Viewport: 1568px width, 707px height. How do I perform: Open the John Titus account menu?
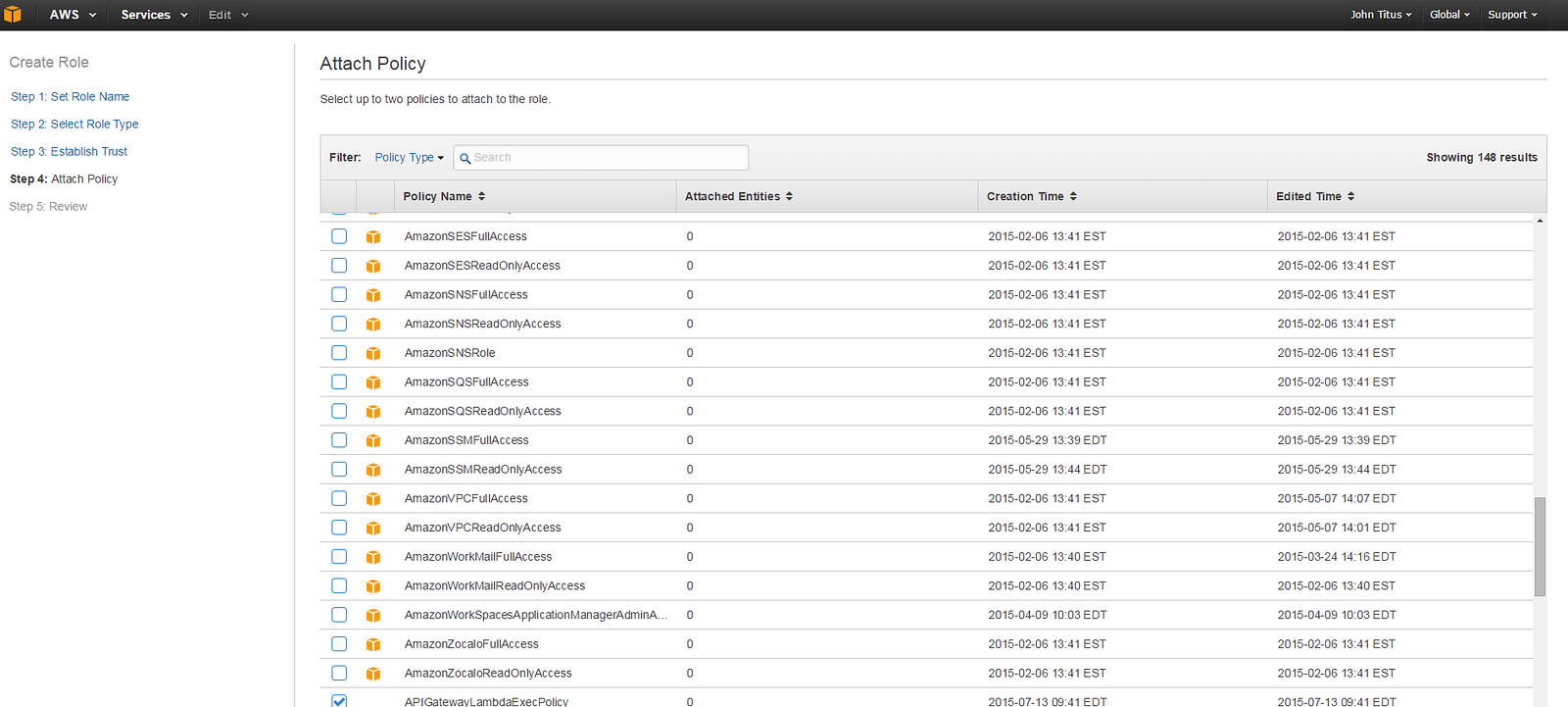coord(1381,15)
